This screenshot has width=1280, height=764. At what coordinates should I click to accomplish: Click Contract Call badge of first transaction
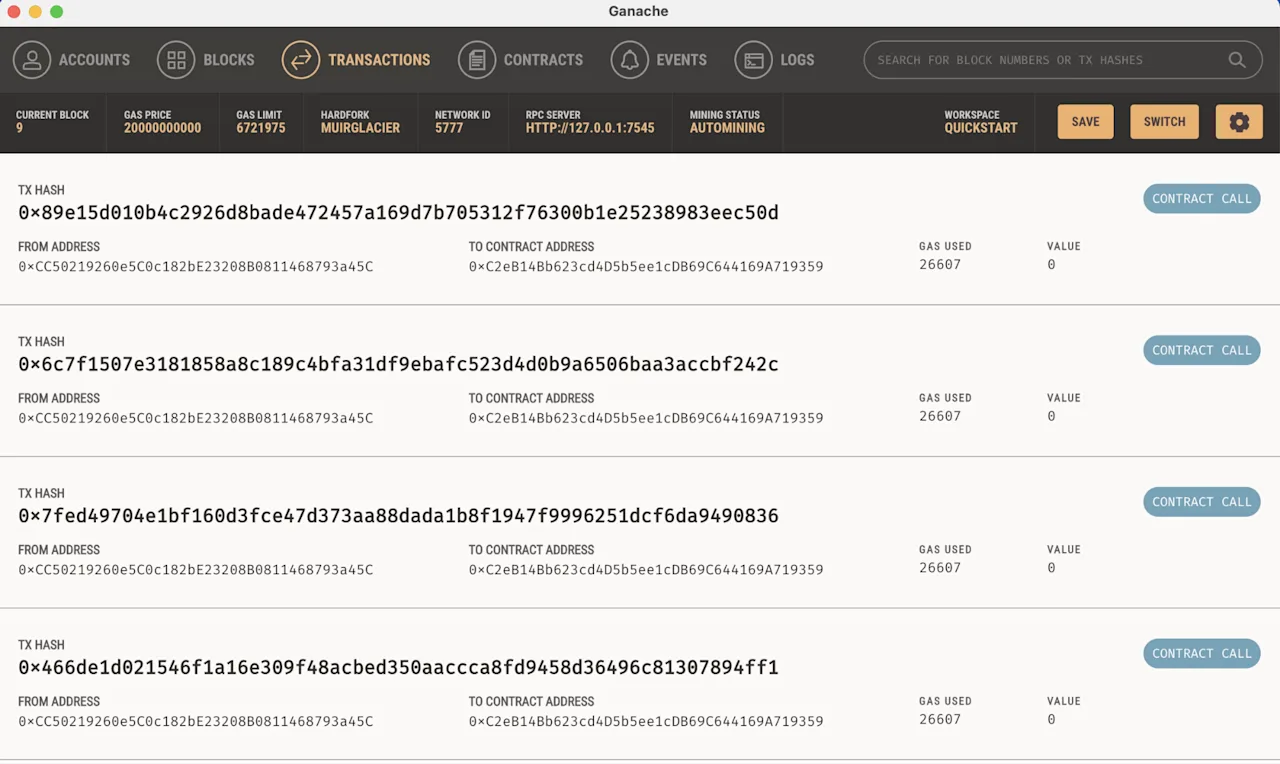click(x=1201, y=199)
